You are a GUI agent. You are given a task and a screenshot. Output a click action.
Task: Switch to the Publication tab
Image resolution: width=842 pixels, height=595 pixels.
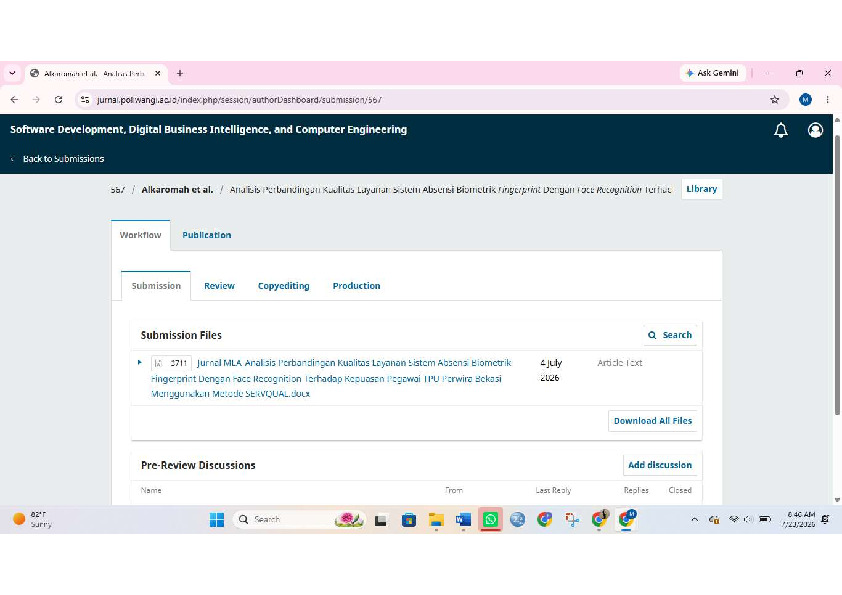pos(207,235)
